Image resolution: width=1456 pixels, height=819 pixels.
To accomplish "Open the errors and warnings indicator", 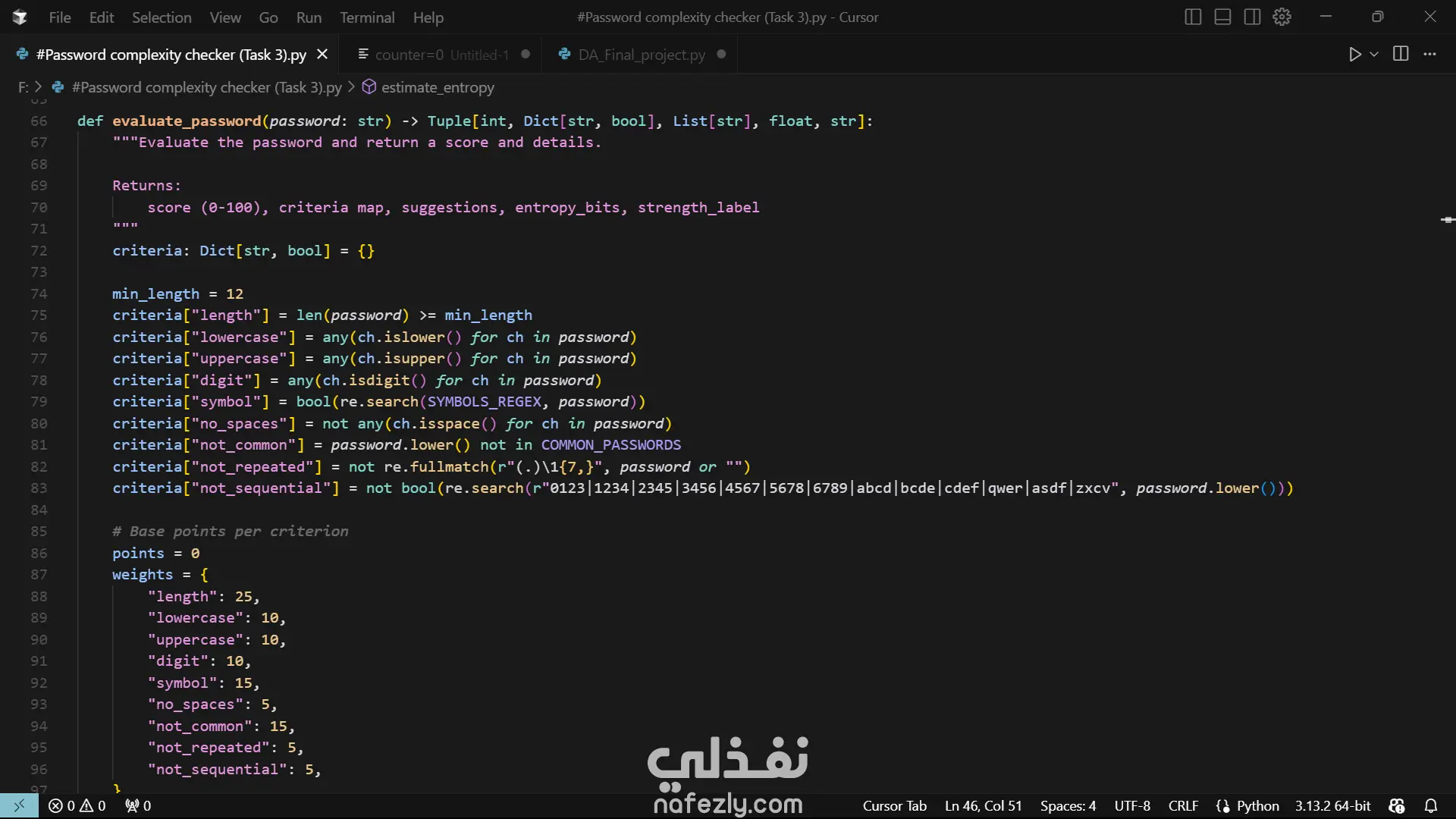I will click(77, 806).
